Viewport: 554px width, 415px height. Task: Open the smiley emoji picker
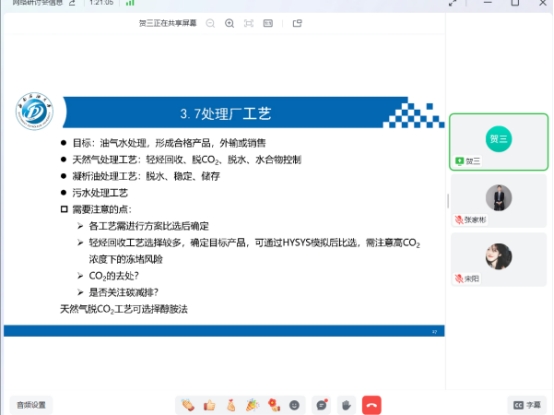click(294, 405)
